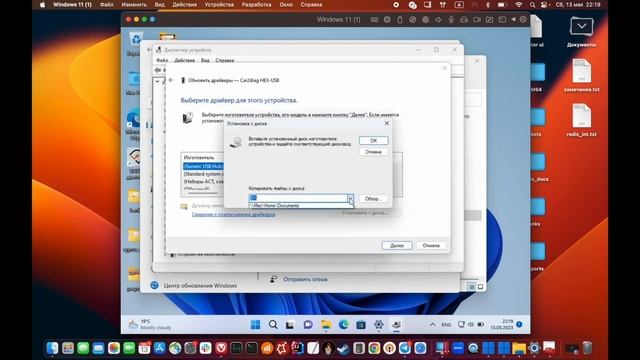640x360 pixels.
Task: Open Slack from the macOS Dock
Action: pyautogui.click(x=206, y=348)
